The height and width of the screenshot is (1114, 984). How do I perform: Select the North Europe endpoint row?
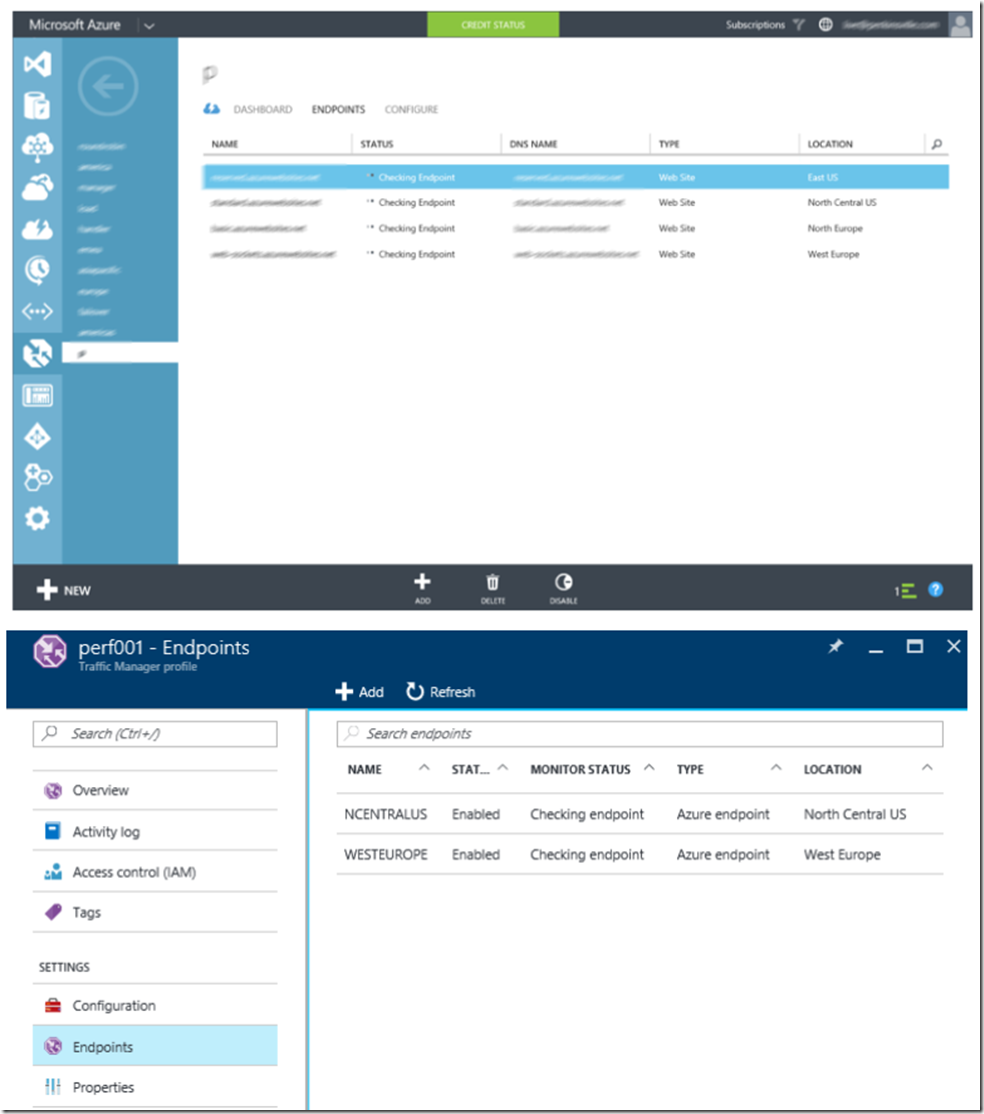[x=575, y=229]
